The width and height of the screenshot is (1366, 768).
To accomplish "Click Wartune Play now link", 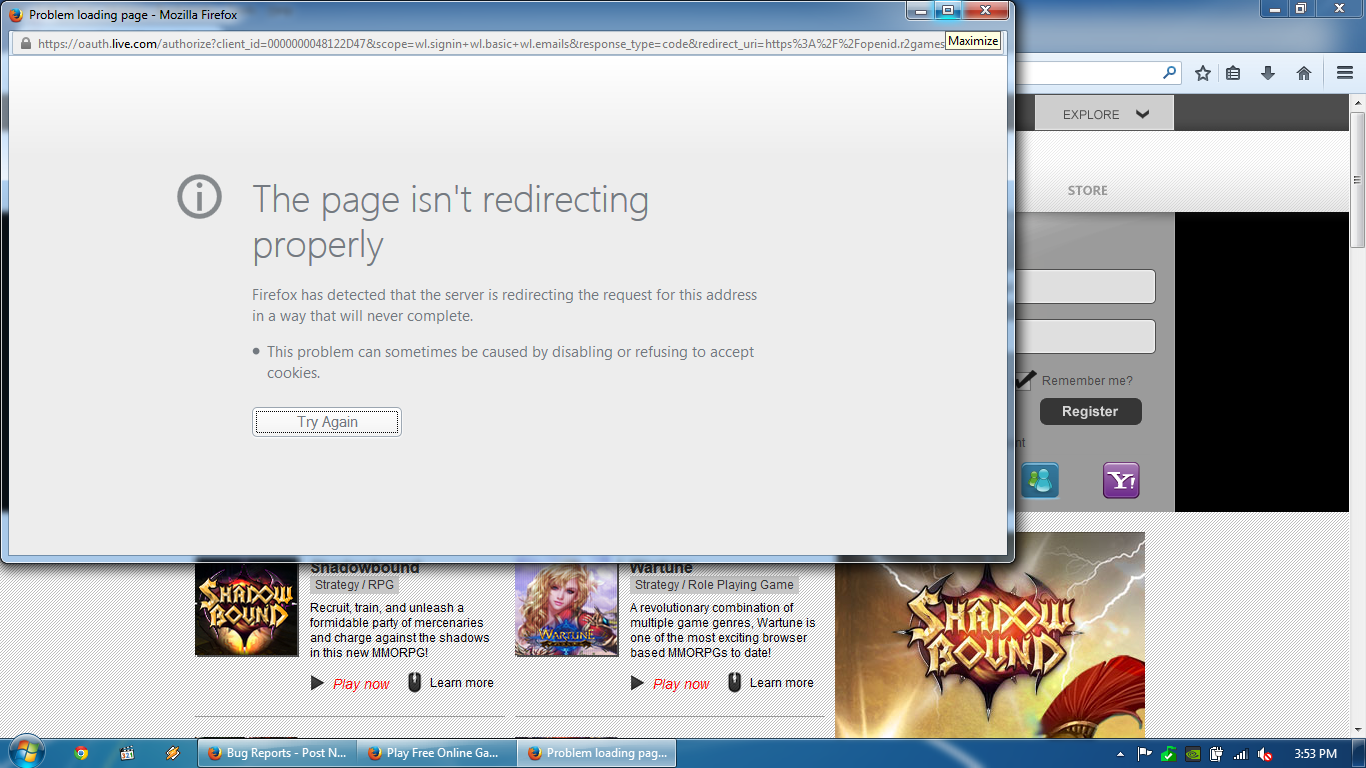I will pyautogui.click(x=681, y=684).
